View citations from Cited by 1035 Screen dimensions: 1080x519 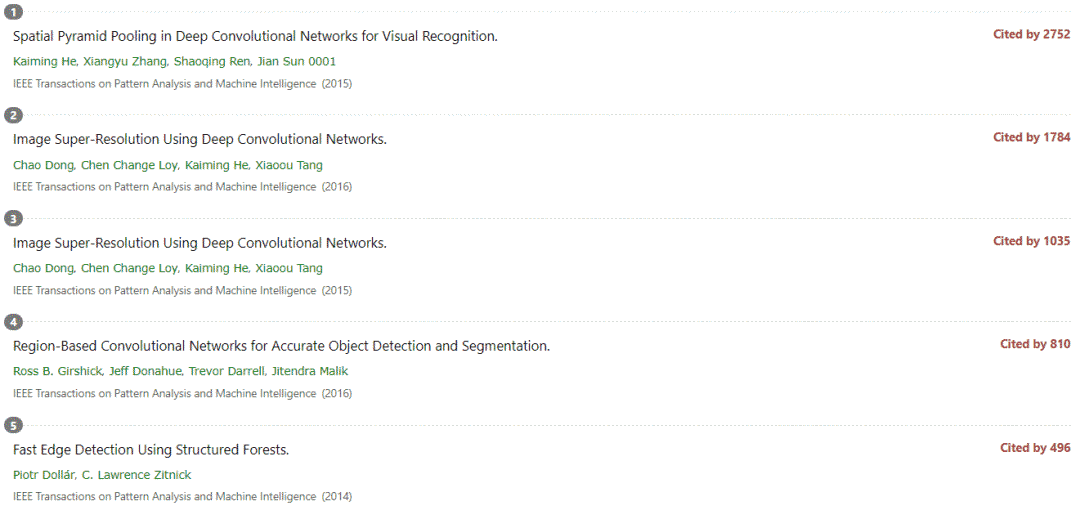1032,241
